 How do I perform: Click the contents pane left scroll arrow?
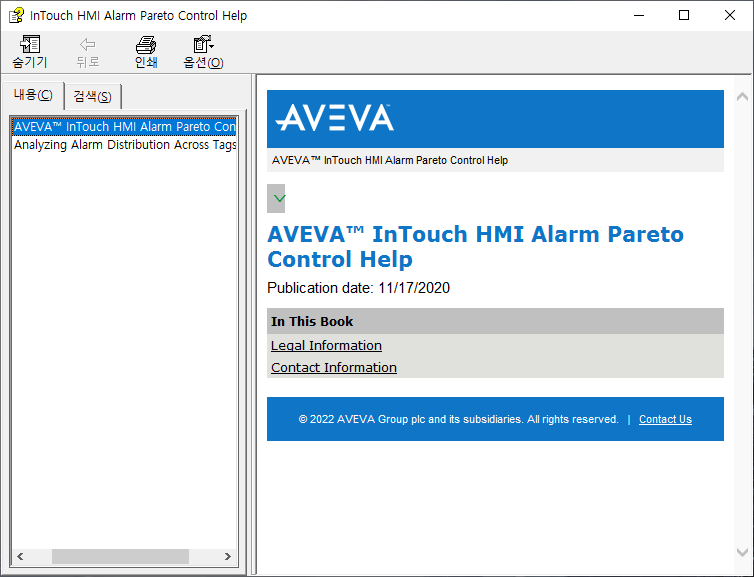coord(20,556)
